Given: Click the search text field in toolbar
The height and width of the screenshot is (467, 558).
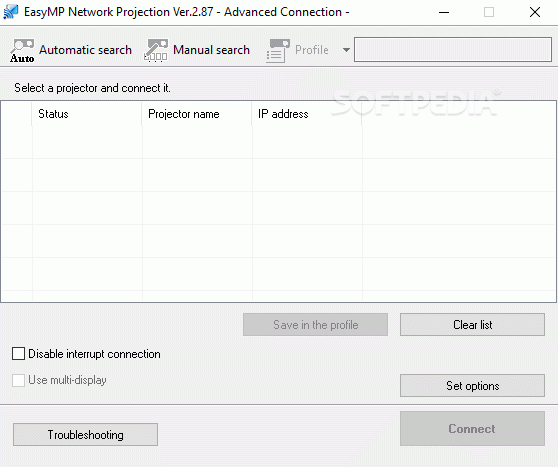Looking at the screenshot, I should point(453,49).
